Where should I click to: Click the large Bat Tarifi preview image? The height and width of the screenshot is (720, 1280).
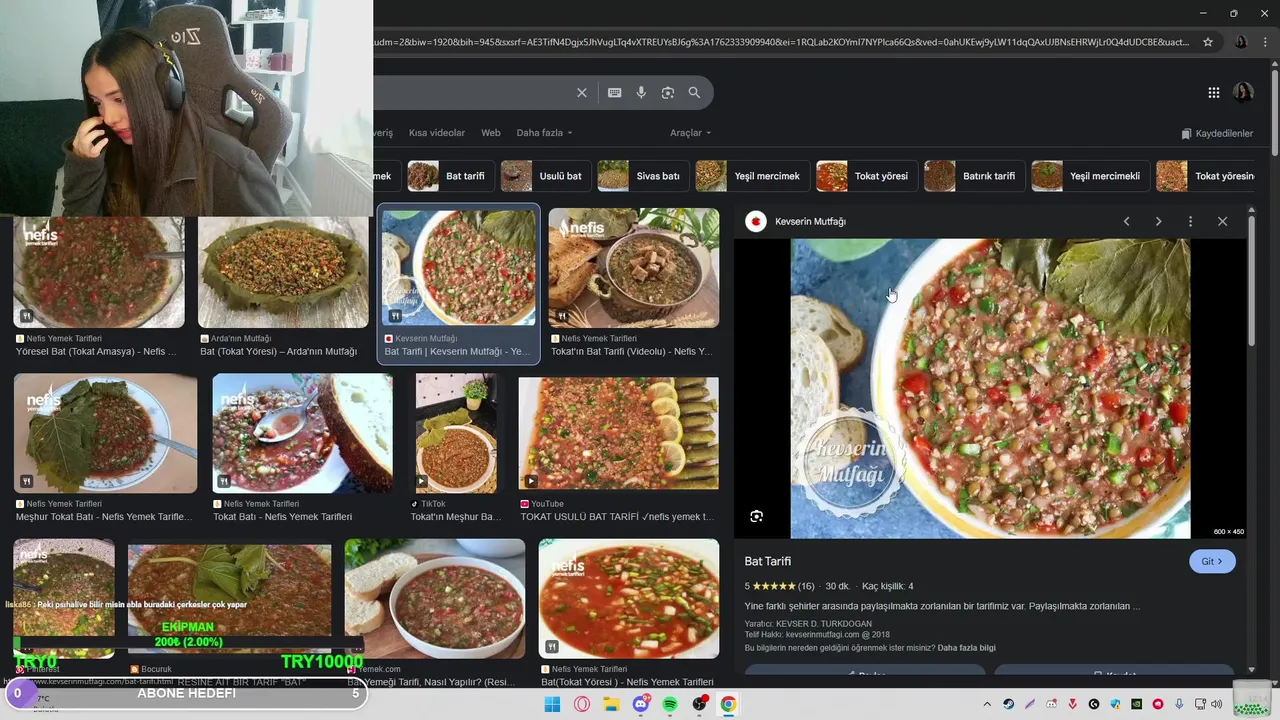(990, 388)
